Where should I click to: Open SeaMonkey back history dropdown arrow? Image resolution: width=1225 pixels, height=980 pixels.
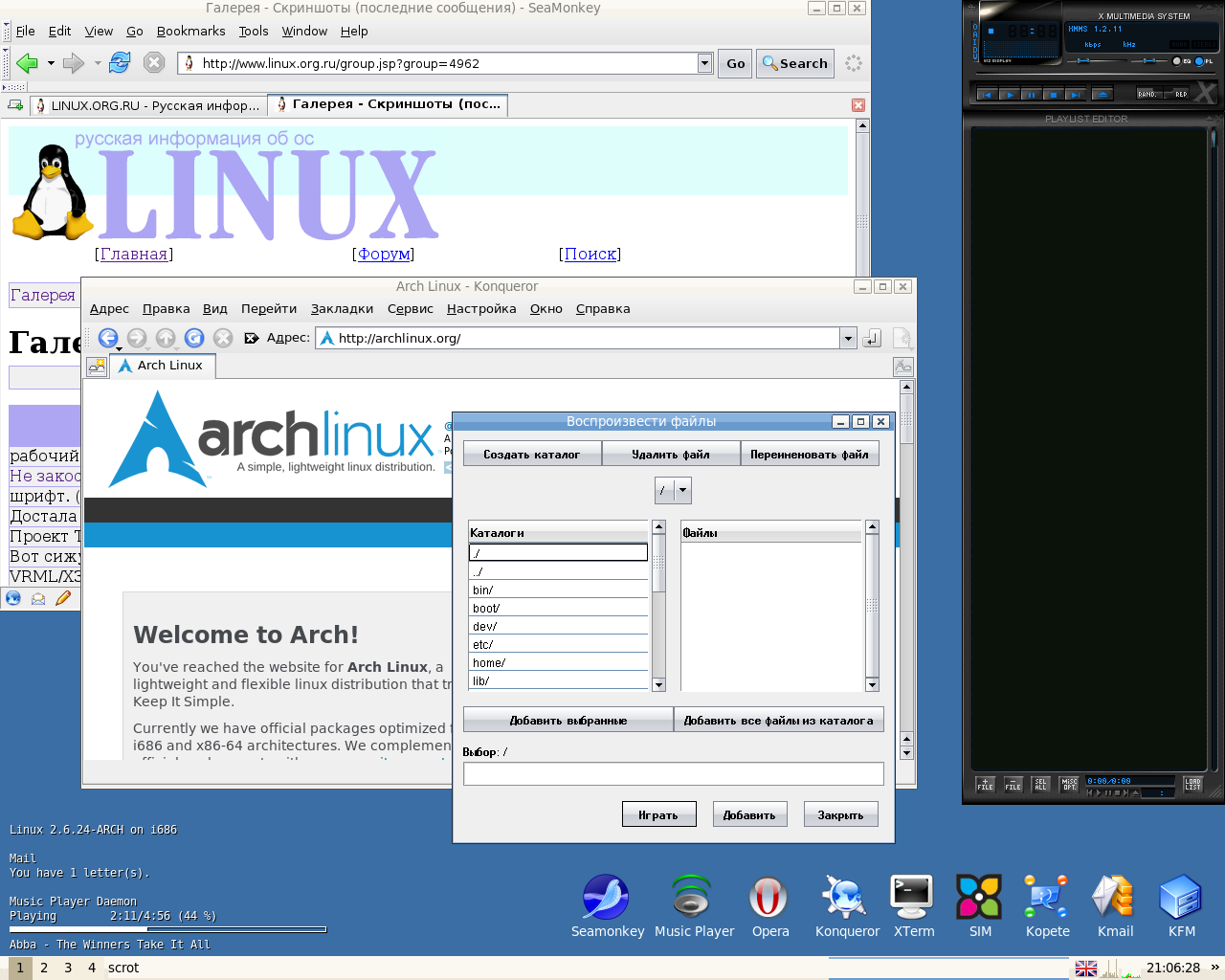pos(51,64)
